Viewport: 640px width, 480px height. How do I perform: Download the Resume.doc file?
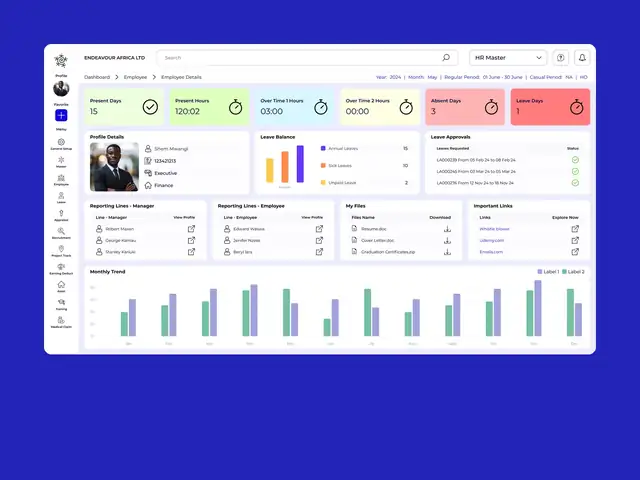click(x=447, y=229)
